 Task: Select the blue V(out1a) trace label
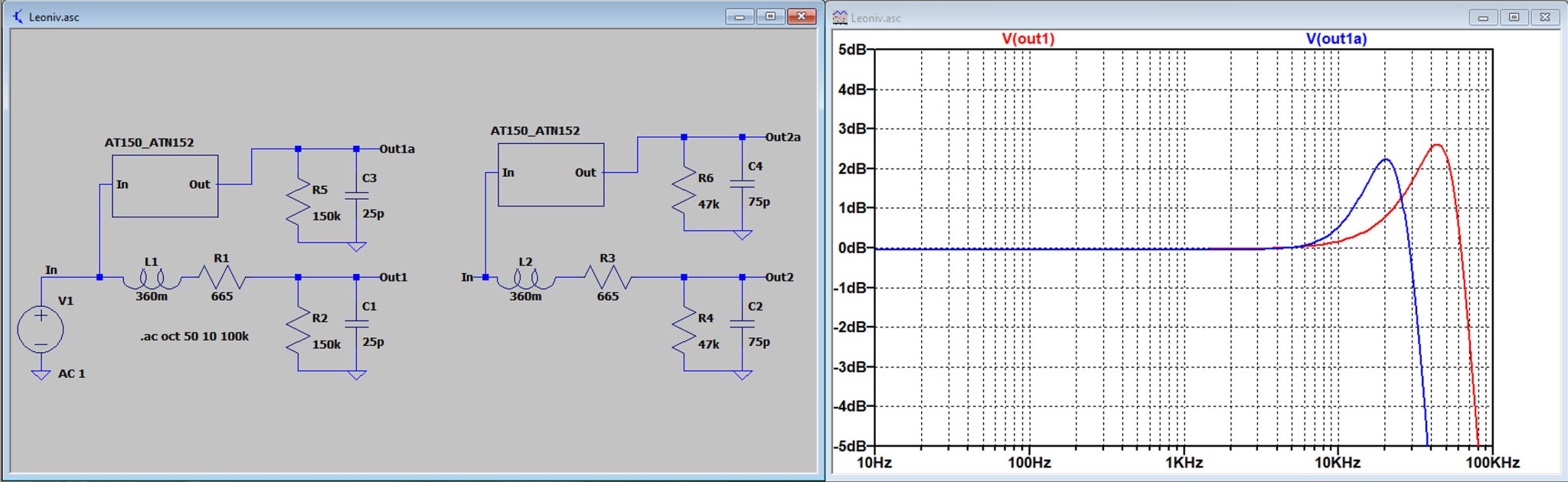coord(1336,38)
